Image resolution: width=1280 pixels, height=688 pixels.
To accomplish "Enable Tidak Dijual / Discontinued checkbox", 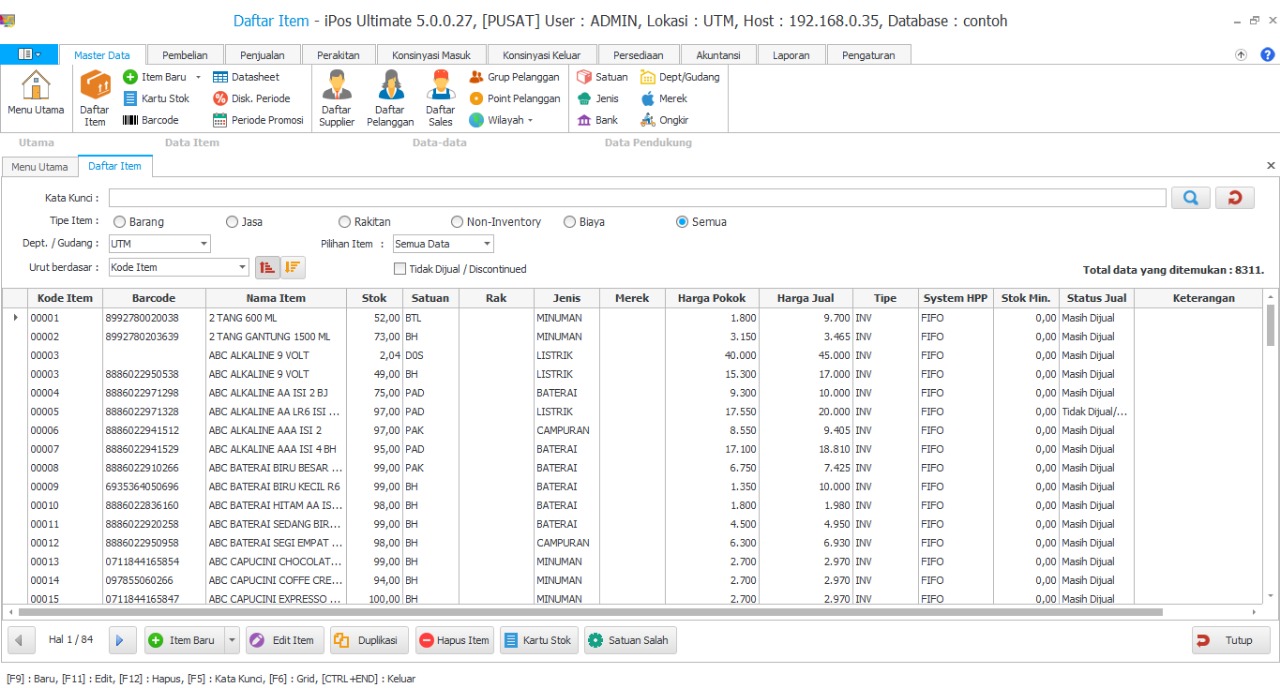I will 400,269.
